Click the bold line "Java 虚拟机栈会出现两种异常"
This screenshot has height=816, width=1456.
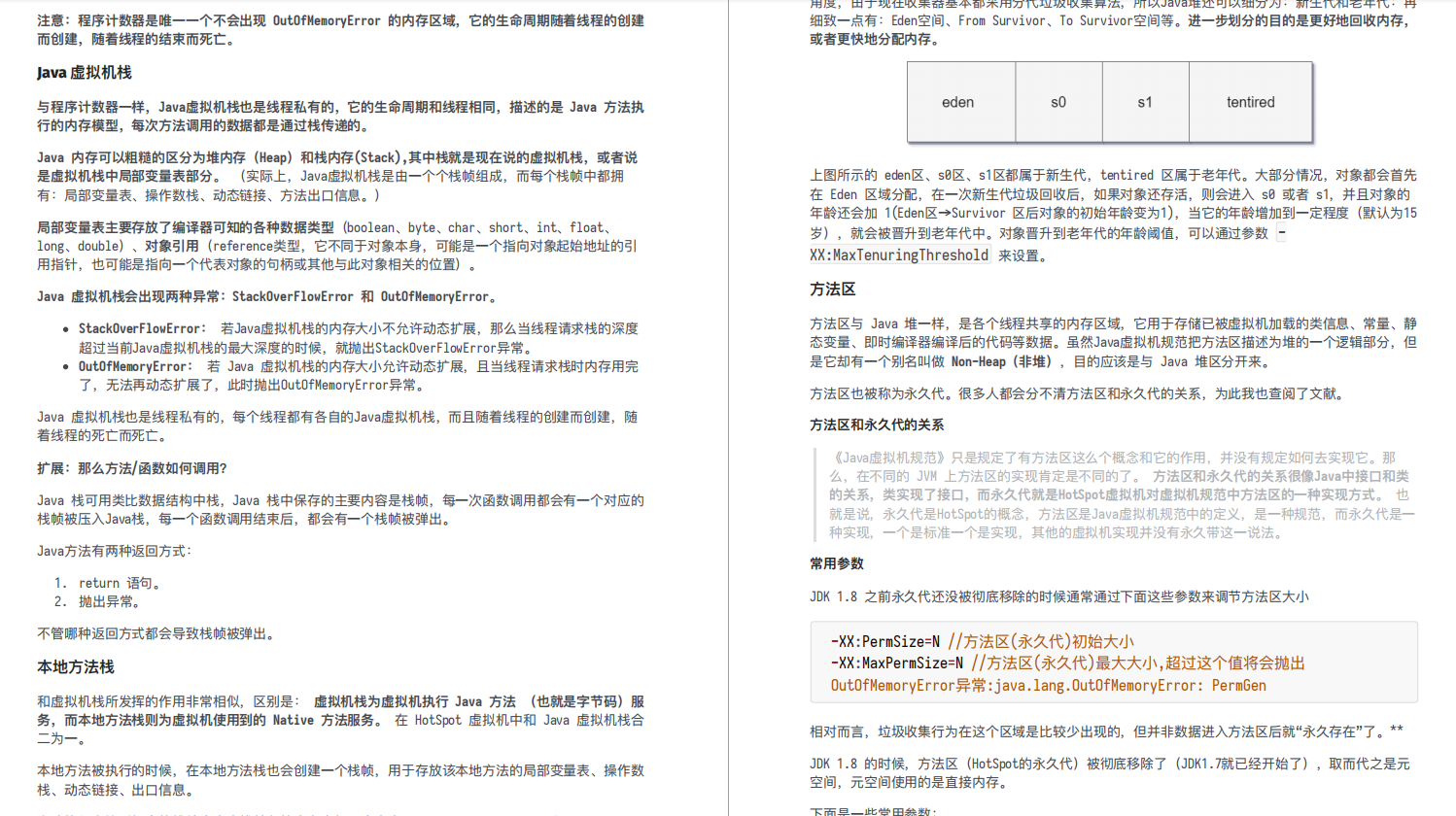[267, 296]
